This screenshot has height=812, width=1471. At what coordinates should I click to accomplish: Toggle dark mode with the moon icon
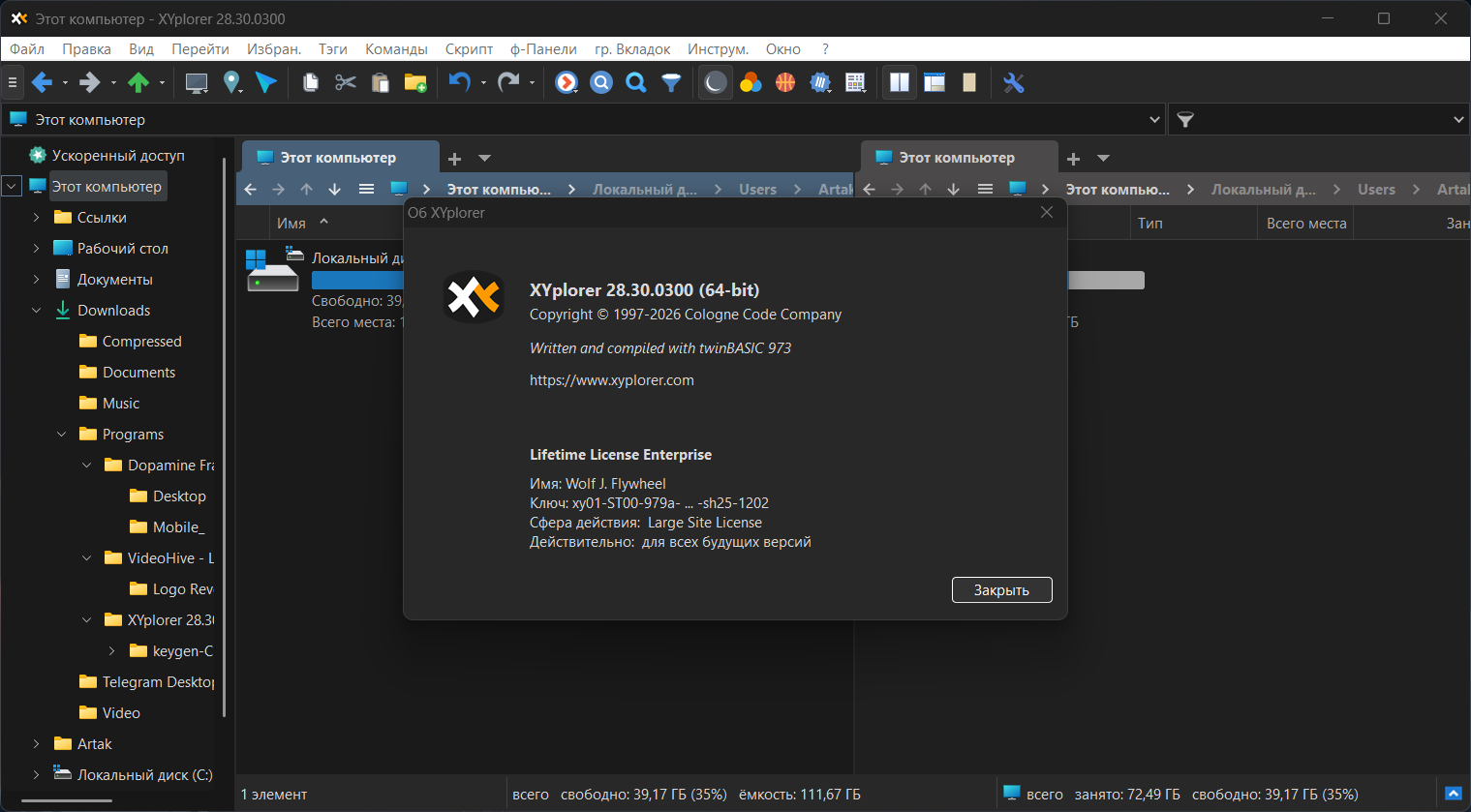click(x=716, y=83)
